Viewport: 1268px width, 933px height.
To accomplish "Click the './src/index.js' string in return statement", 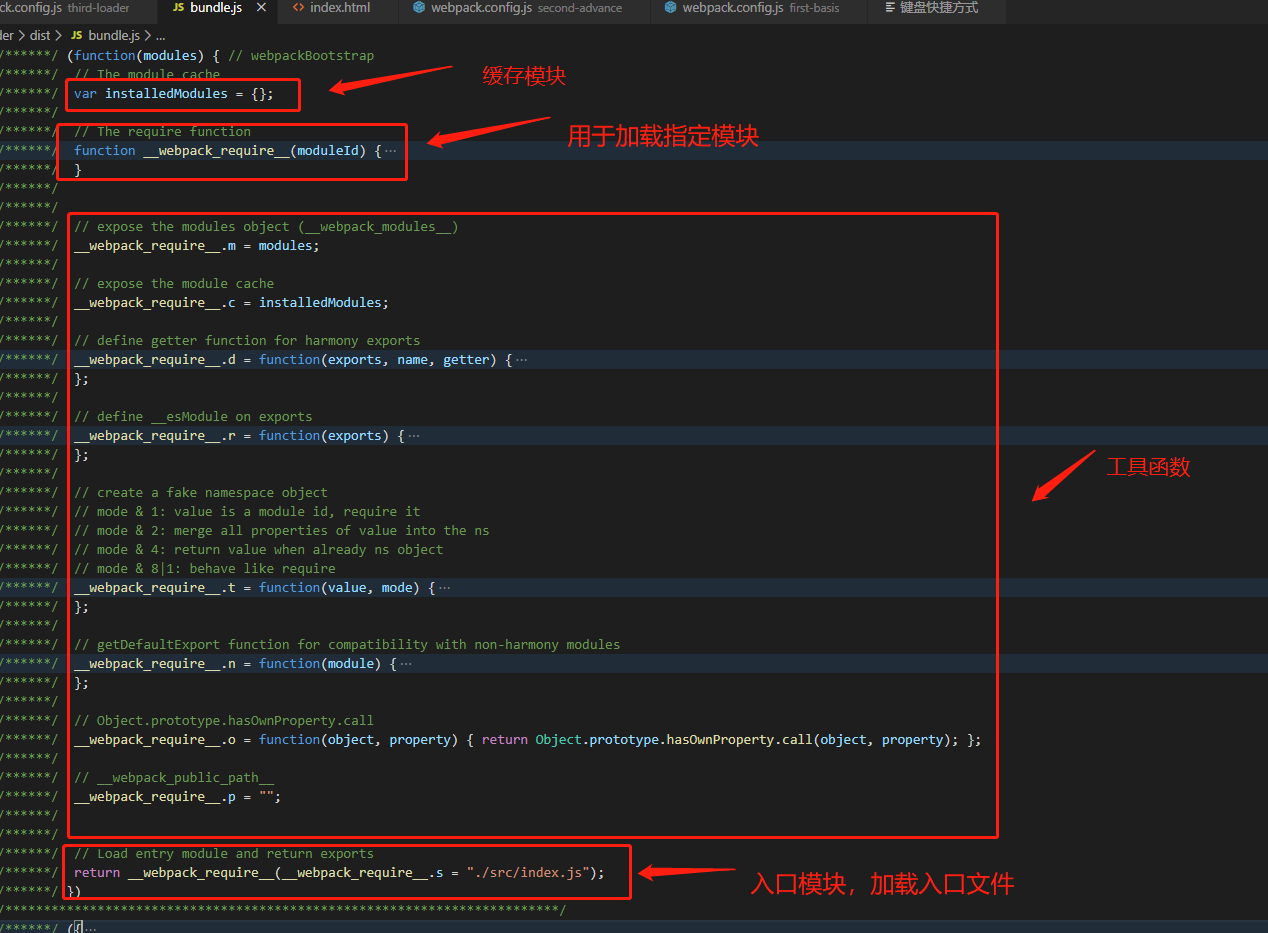I will [x=528, y=872].
